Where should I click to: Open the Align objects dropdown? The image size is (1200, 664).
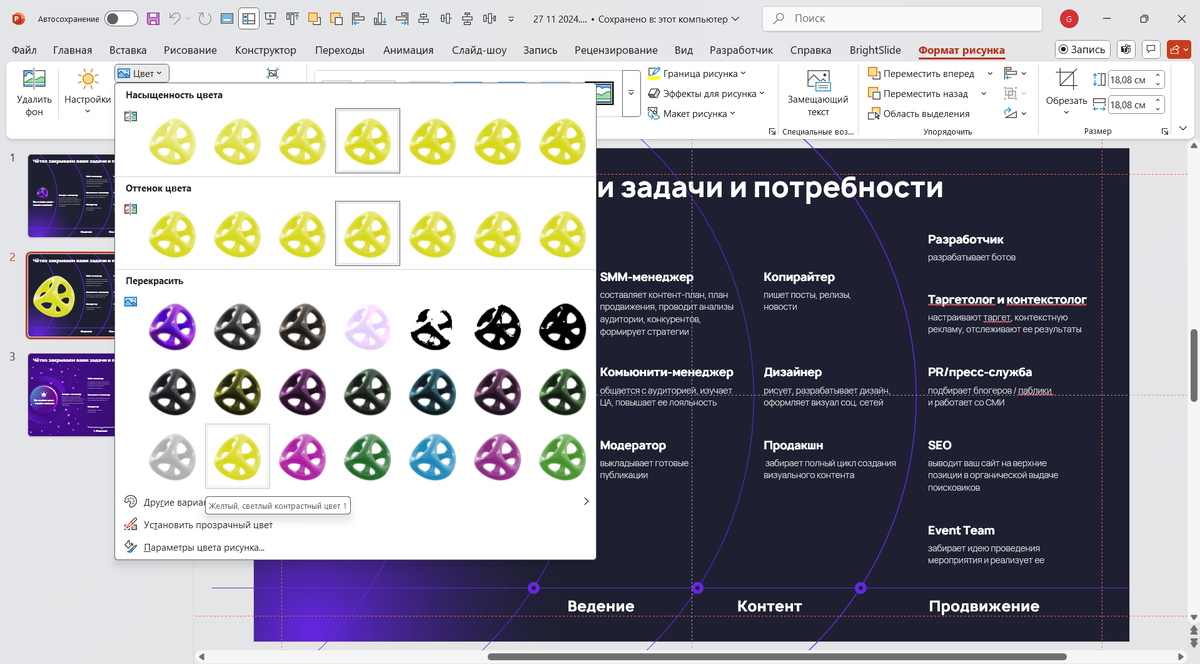[1015, 73]
